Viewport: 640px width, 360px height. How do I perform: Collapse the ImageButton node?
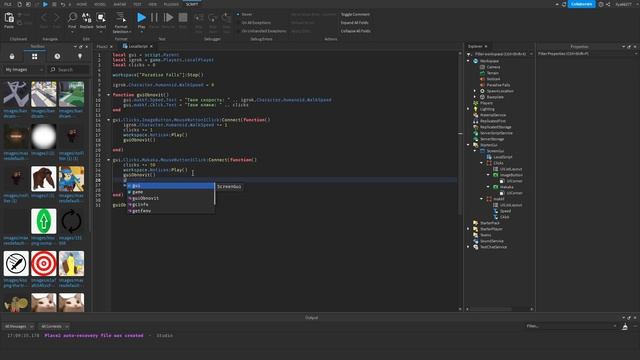[x=488, y=175]
